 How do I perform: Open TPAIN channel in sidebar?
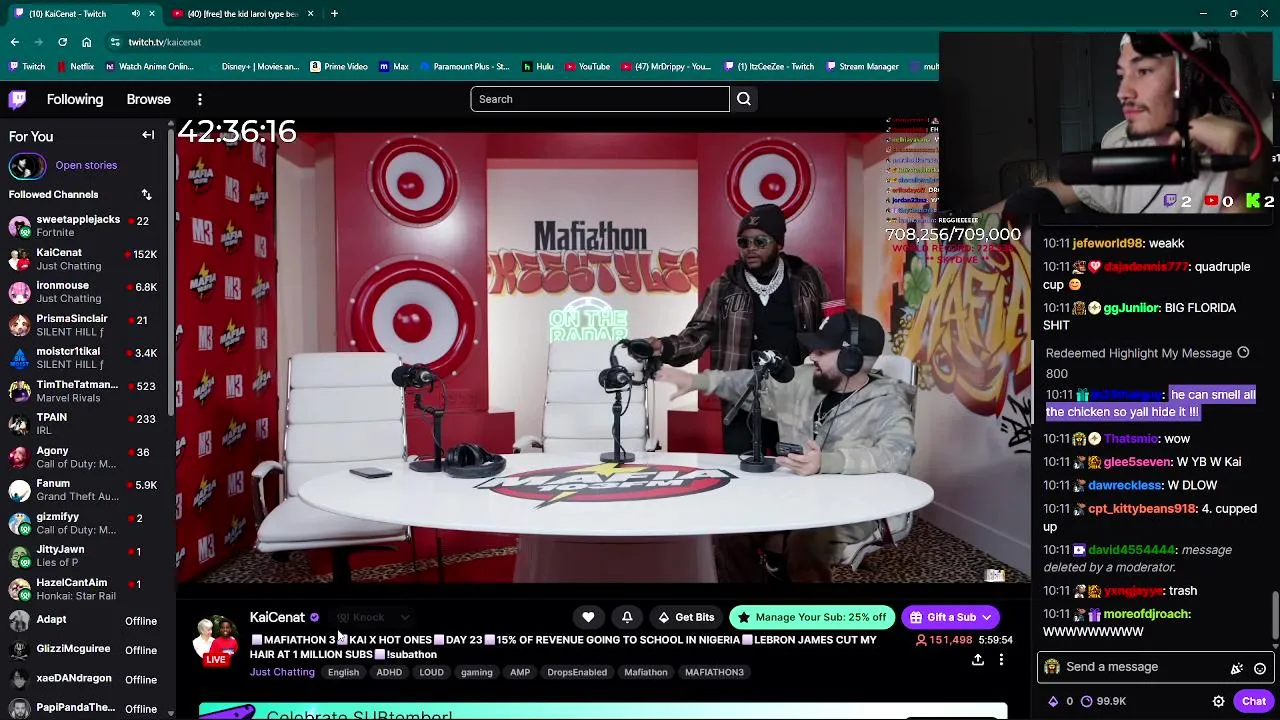[x=84, y=424]
